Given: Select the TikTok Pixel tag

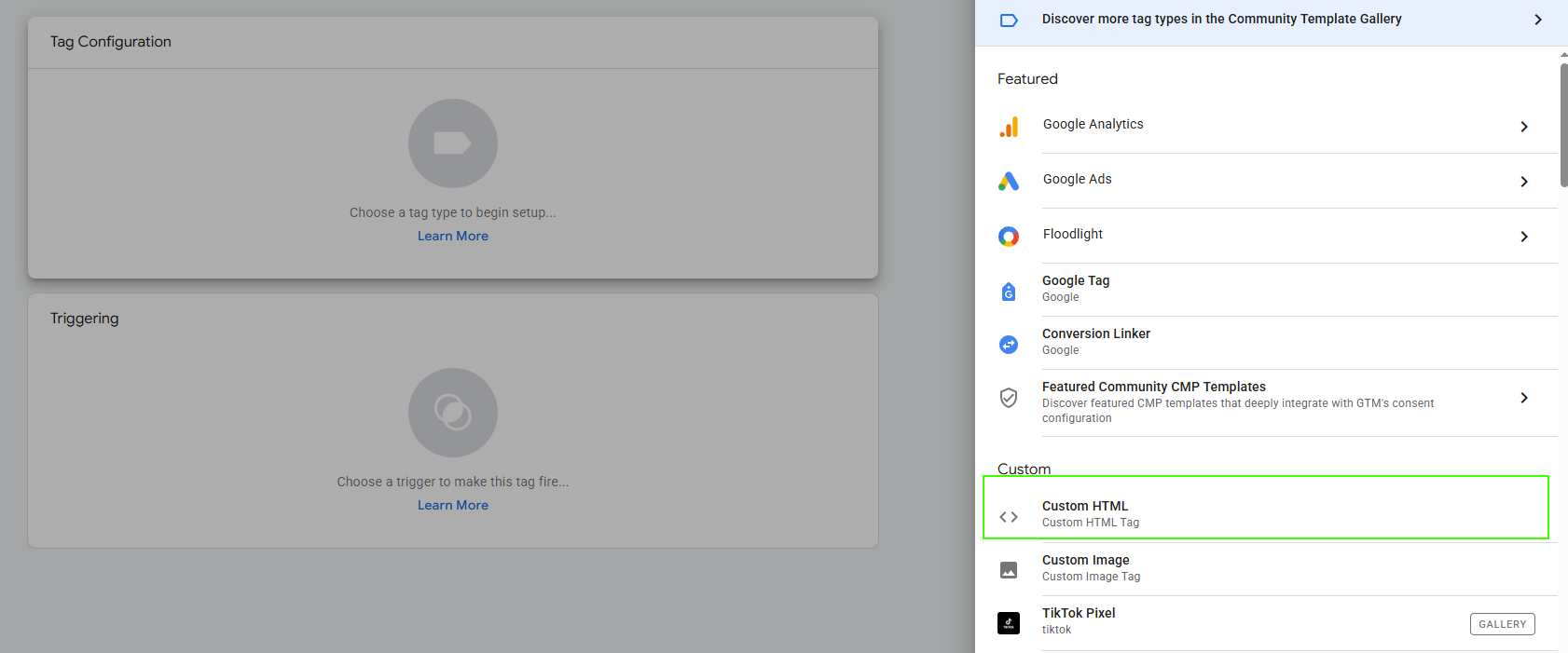Looking at the screenshot, I should click(x=1266, y=622).
